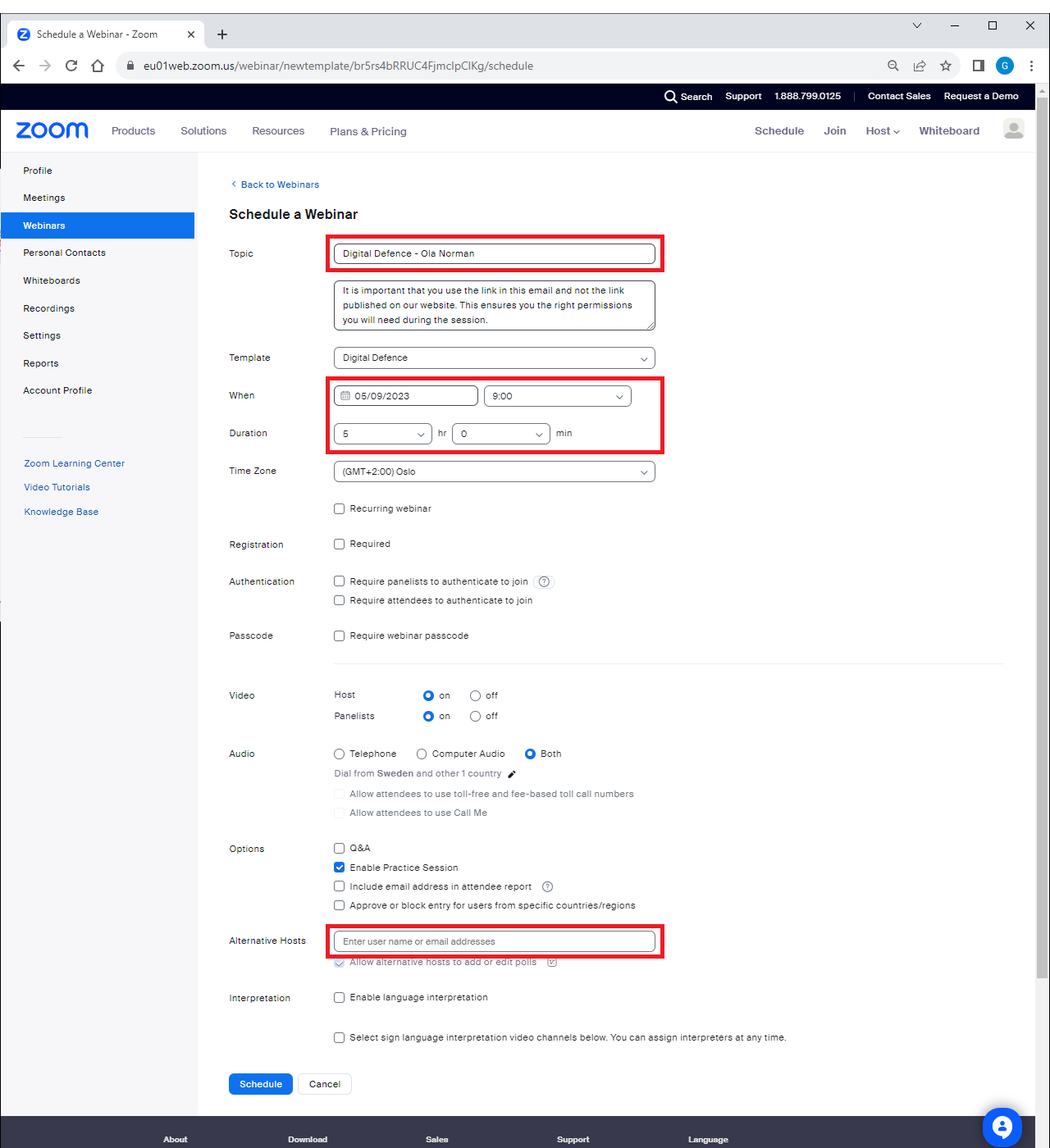Open duration hours dropdown
The image size is (1050, 1148).
click(x=383, y=434)
